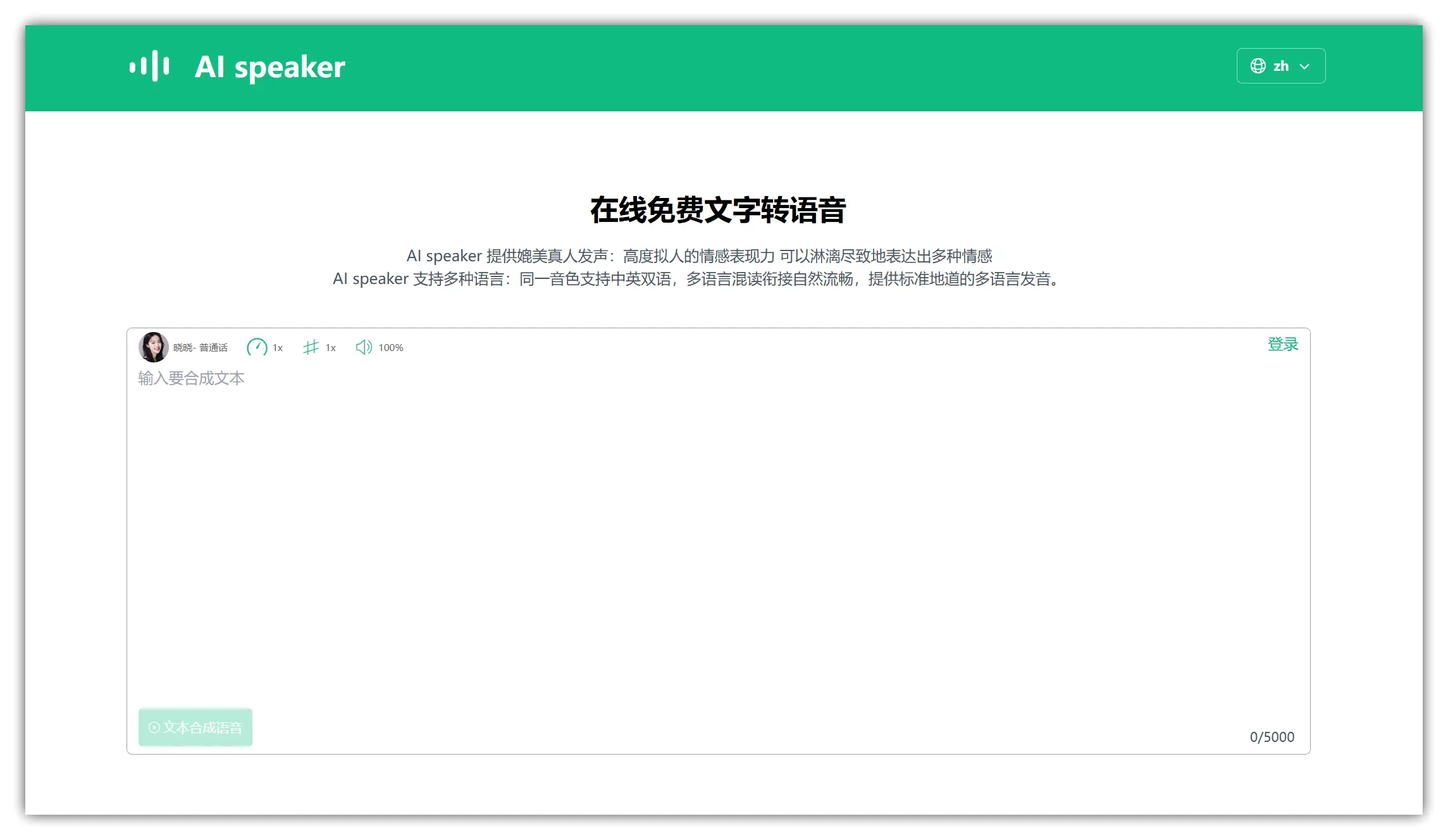Click the play icon in synthesize button
The width and height of the screenshot is (1448, 840).
(154, 727)
